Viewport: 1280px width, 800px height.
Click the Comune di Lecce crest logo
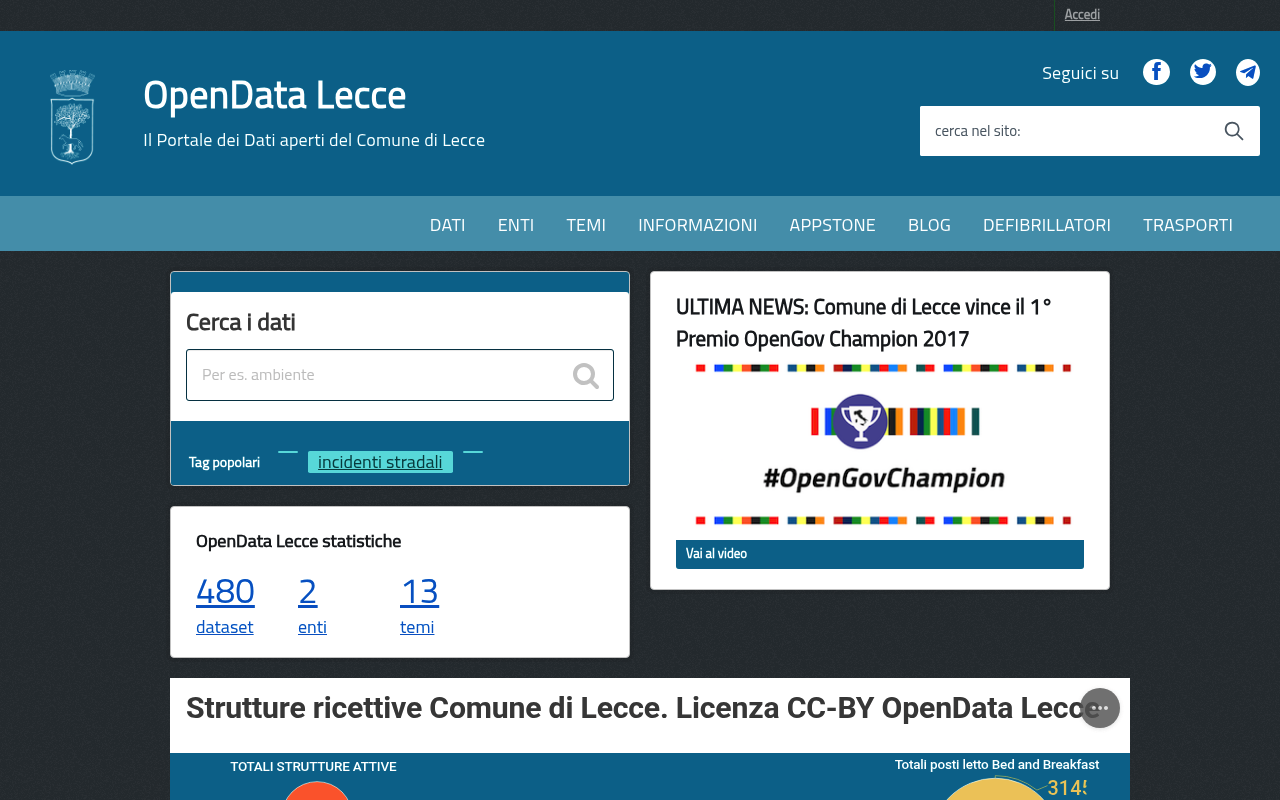tap(72, 117)
